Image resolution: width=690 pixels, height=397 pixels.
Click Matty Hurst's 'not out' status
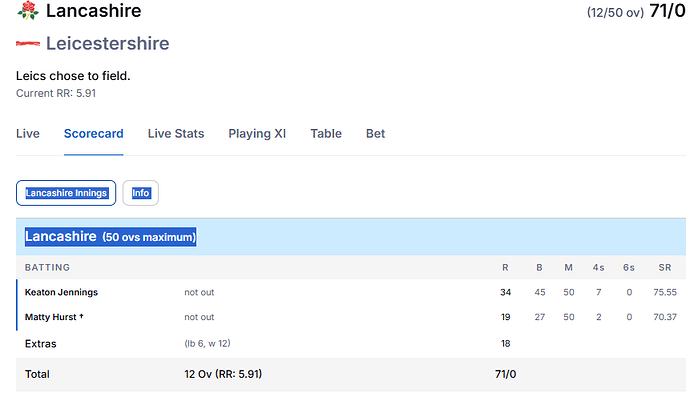(199, 317)
